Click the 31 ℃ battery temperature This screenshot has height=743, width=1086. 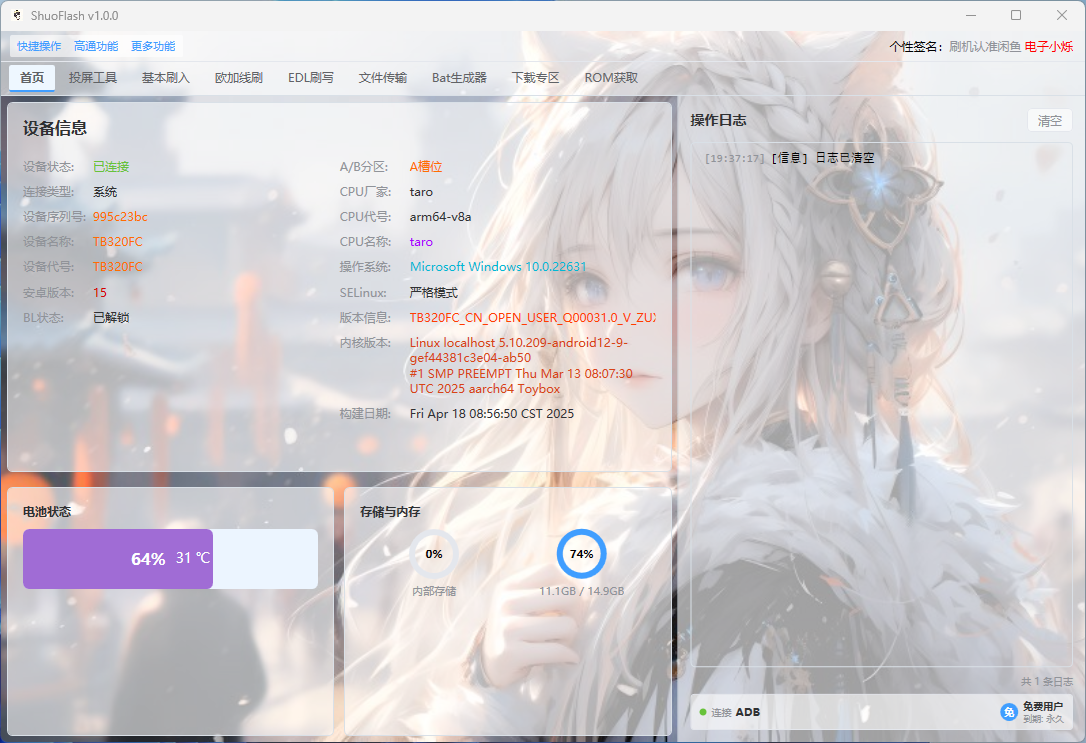pos(193,558)
